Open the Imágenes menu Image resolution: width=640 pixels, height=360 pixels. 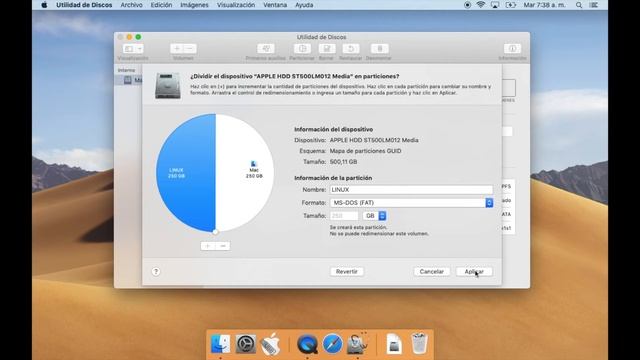[x=194, y=5]
